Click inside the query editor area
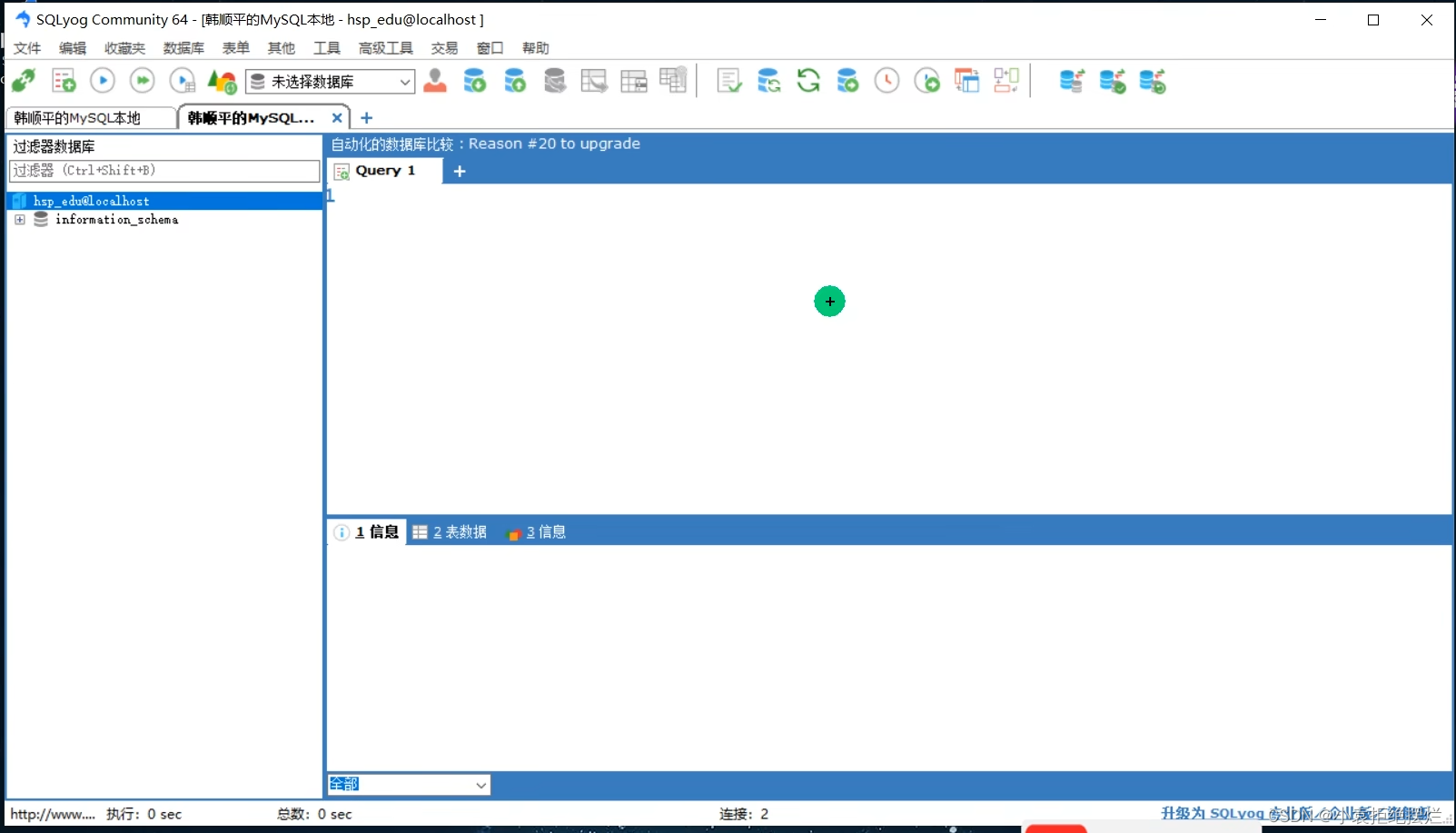The image size is (1456, 833). (888, 349)
